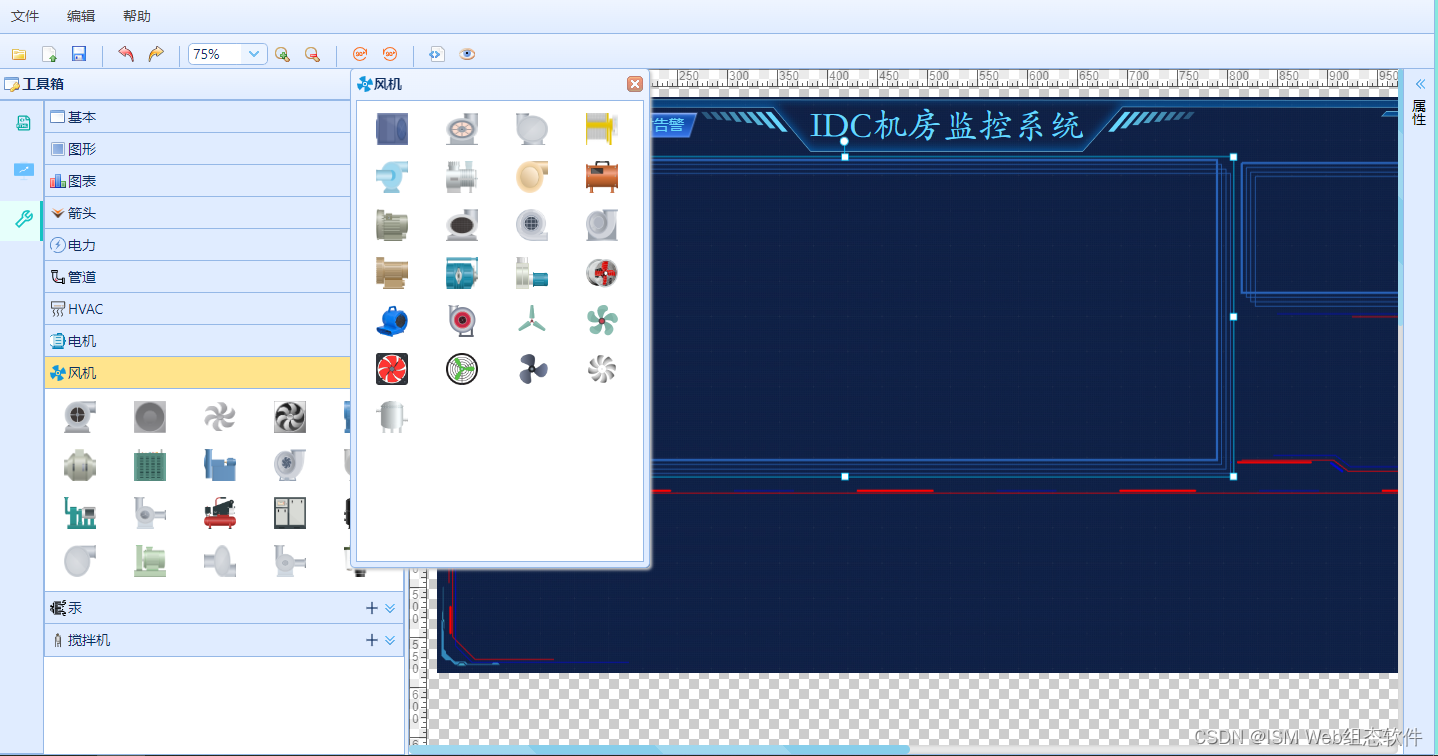This screenshot has width=1438, height=756.
Task: Redo with the orange arrow icon
Action: [x=156, y=54]
